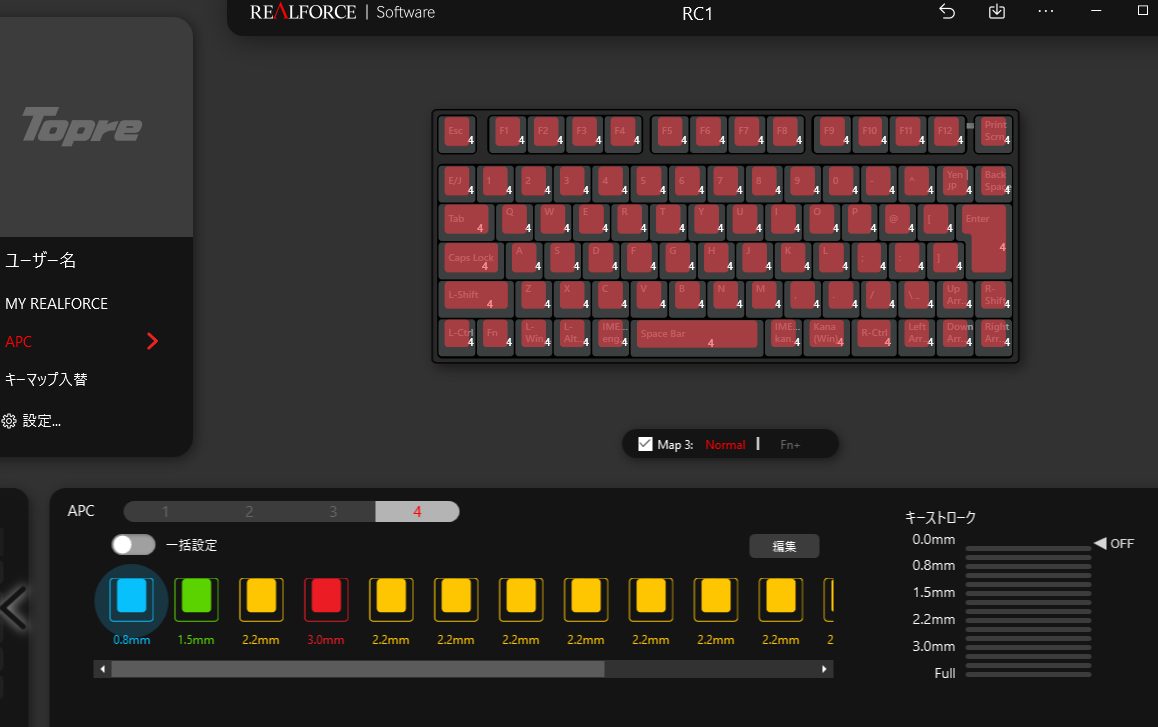The width and height of the screenshot is (1158, 727).
Task: Open the キーマップ入替 page
Action: (46, 379)
